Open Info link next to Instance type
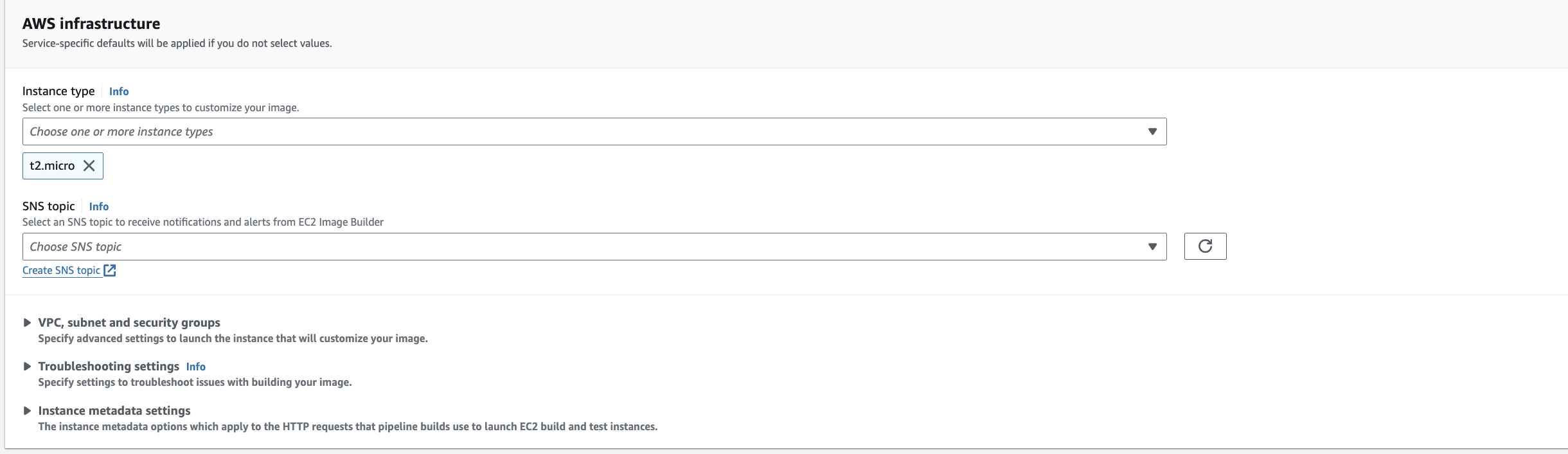The height and width of the screenshot is (454, 1568). (119, 91)
